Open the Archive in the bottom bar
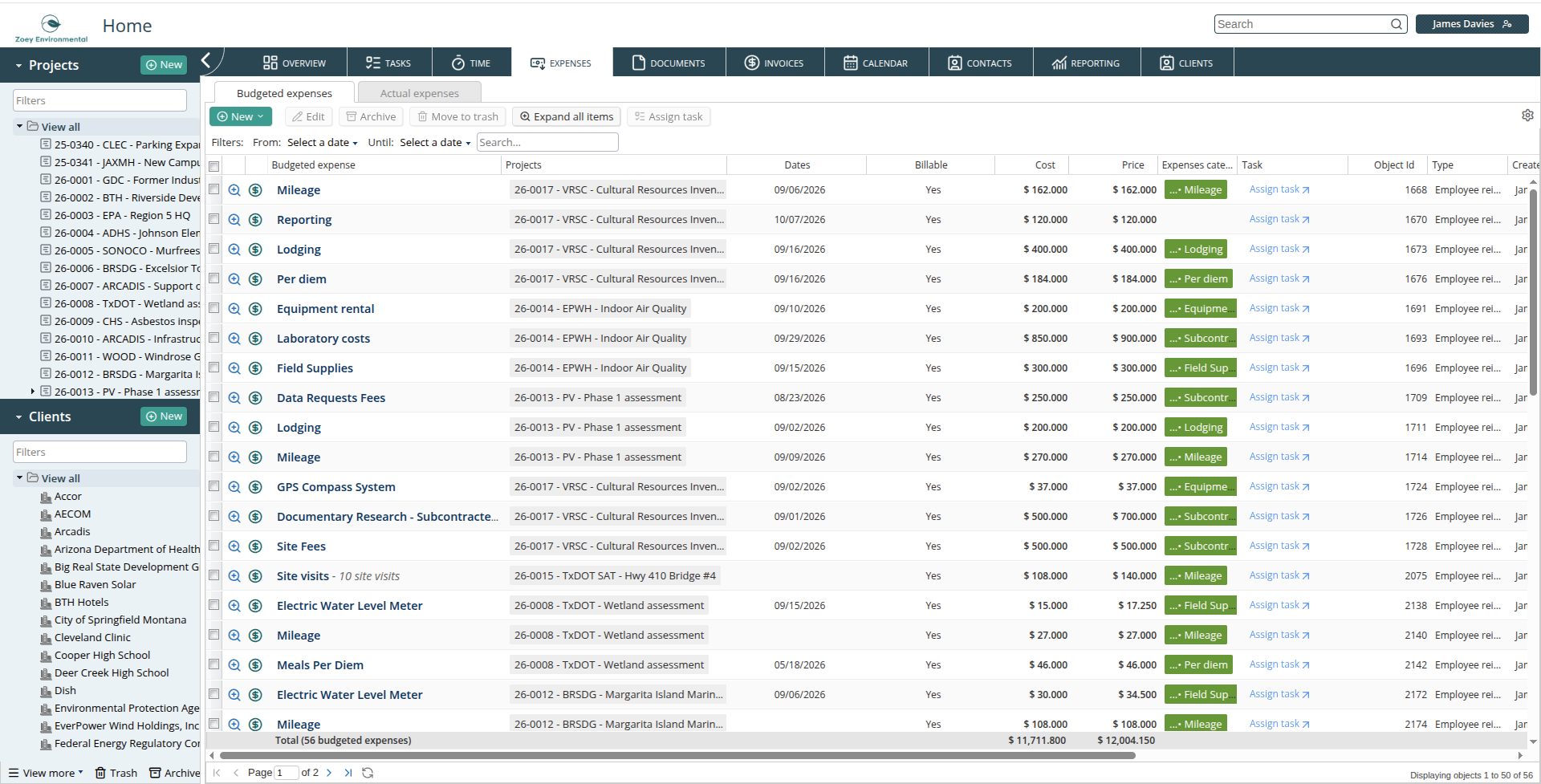1541x784 pixels. point(174,773)
